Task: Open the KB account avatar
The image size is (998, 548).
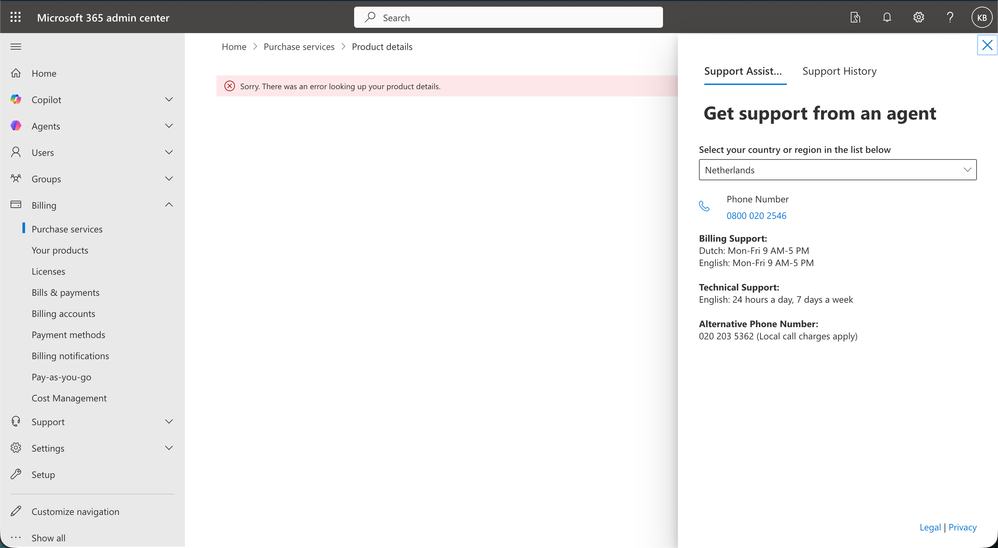Action: (981, 18)
